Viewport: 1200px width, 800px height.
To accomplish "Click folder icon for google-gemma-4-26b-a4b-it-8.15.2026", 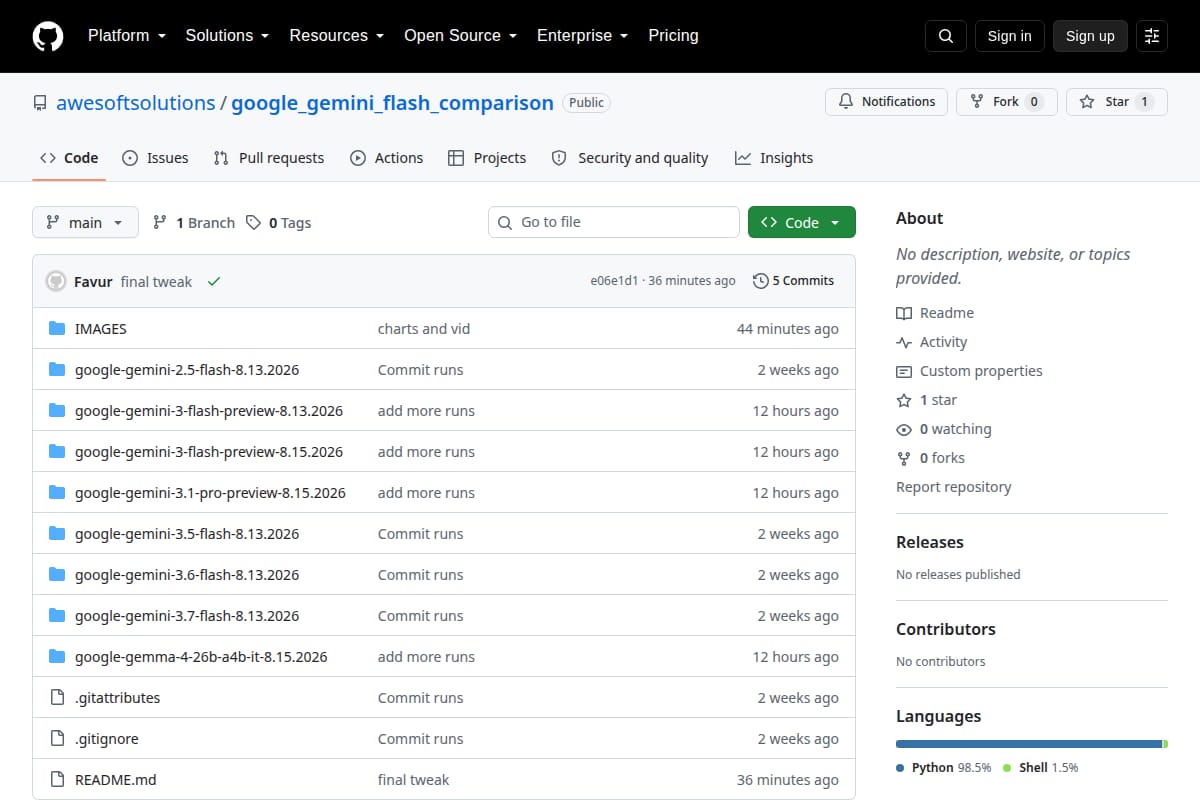I will tap(57, 657).
